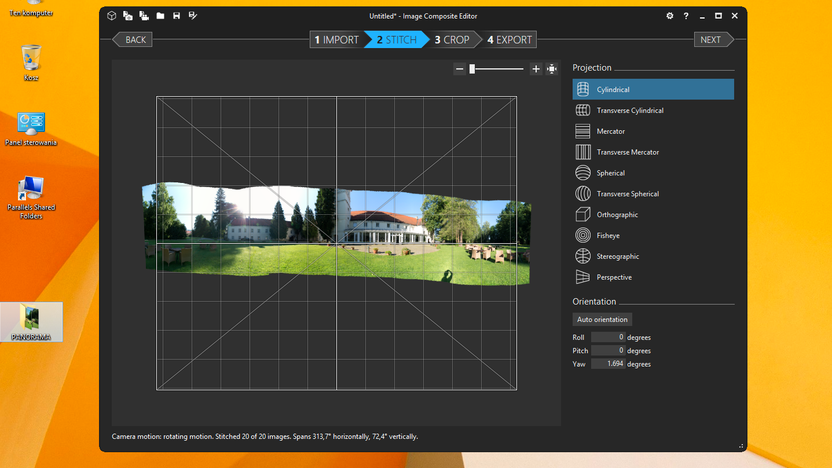This screenshot has height=468, width=832.
Task: Zoom out with the minus icon
Action: click(x=460, y=68)
